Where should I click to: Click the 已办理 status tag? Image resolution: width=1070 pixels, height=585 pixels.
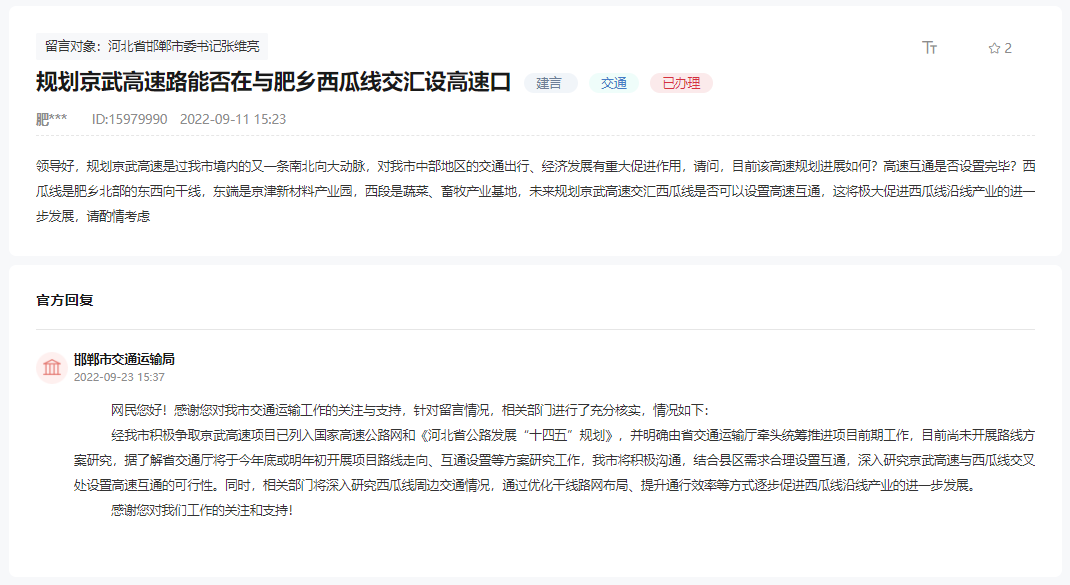(x=681, y=83)
